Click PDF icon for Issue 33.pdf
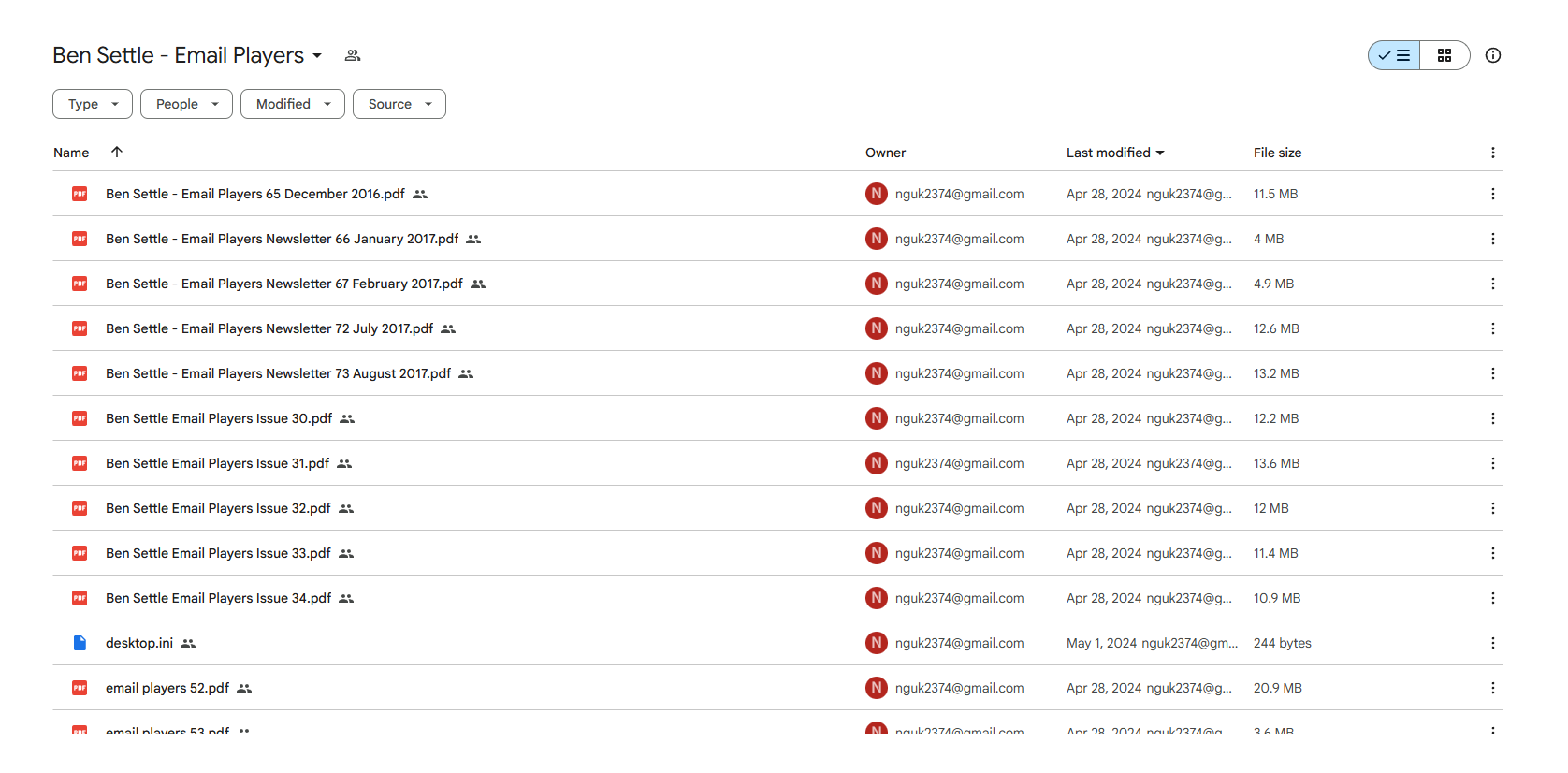The width and height of the screenshot is (1568, 773). point(80,553)
